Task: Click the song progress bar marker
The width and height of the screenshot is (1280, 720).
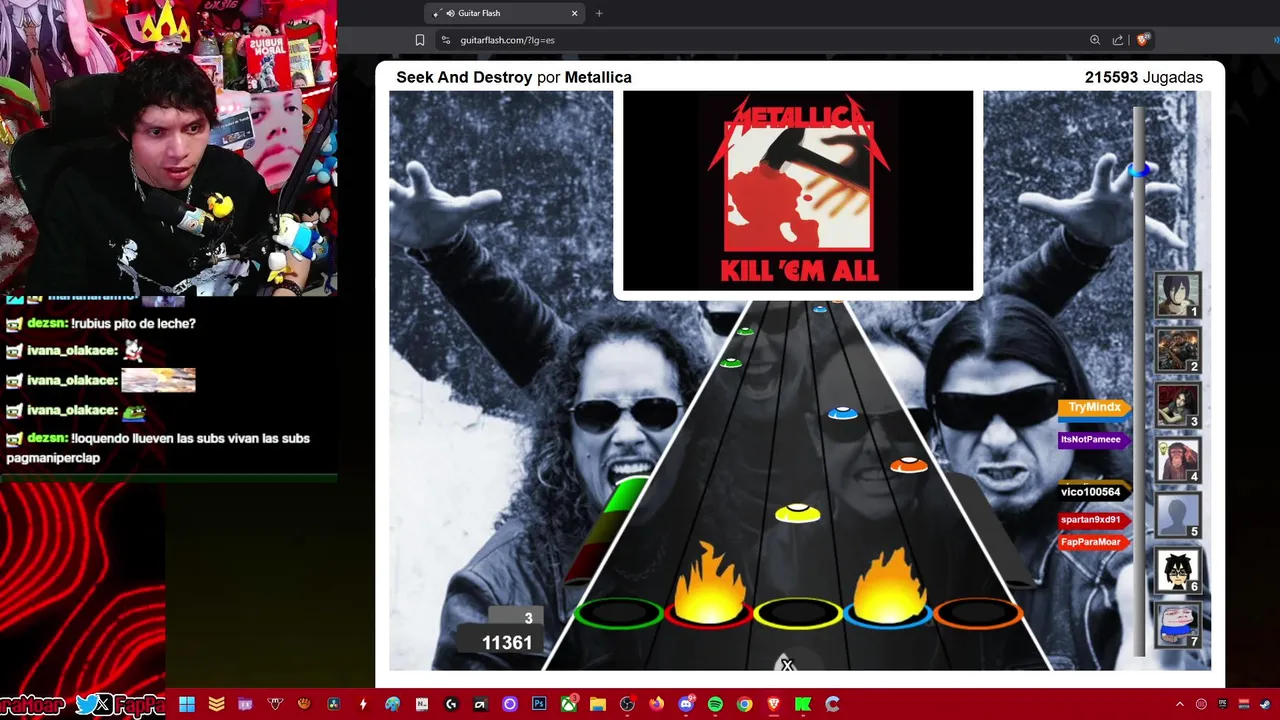Action: [x=1139, y=170]
